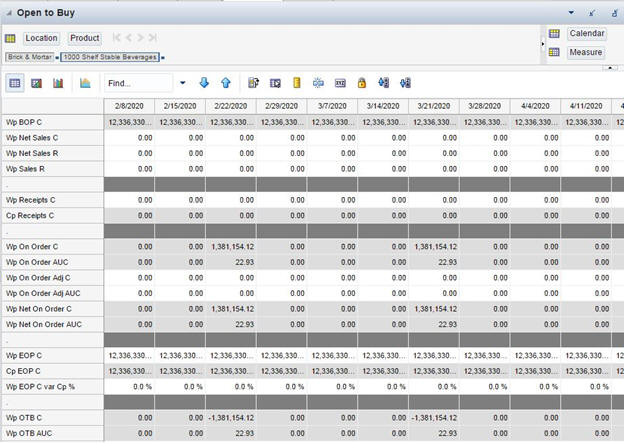Image resolution: width=625 pixels, height=444 pixels.
Task: Click the number format toolbar icon
Action: [x=340, y=83]
